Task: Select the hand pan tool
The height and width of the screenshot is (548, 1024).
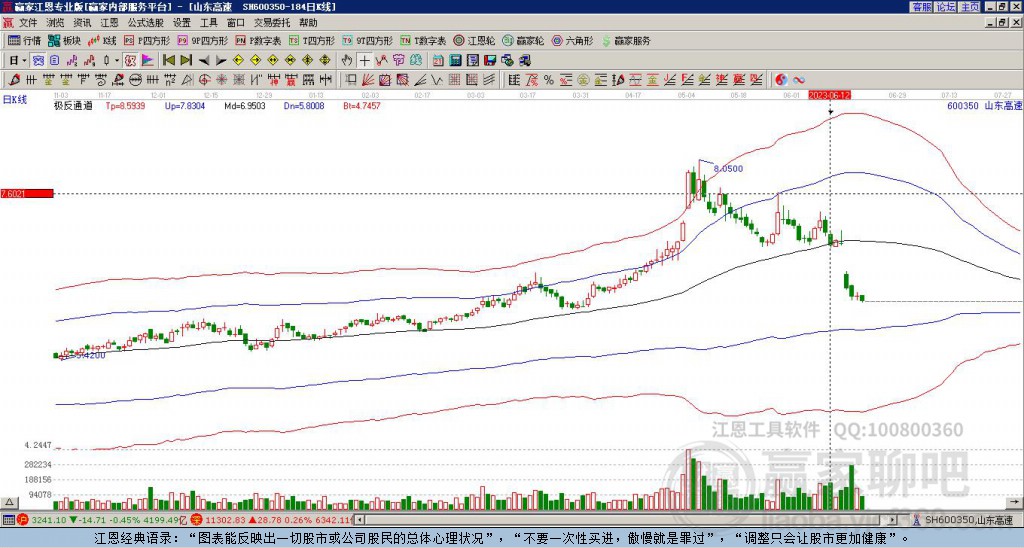Action: pyautogui.click(x=347, y=61)
